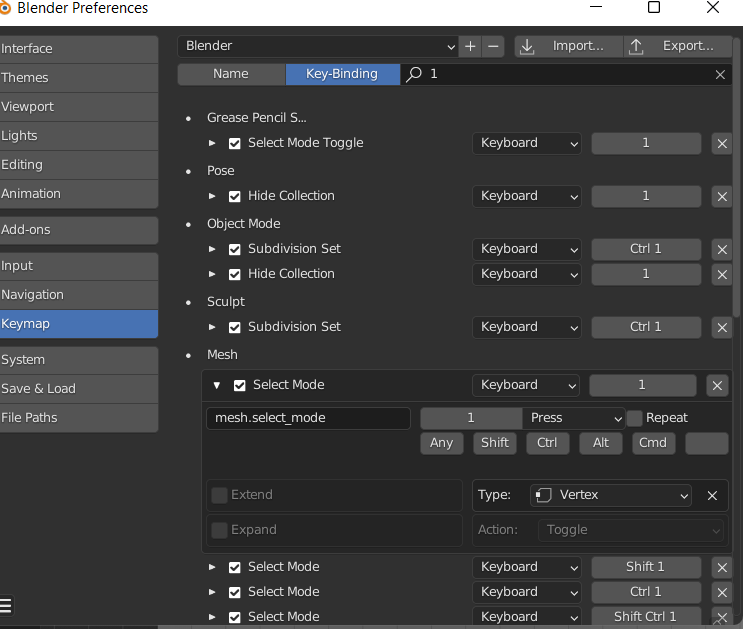Click the Import keymap button
The image size is (743, 629).
point(567,46)
